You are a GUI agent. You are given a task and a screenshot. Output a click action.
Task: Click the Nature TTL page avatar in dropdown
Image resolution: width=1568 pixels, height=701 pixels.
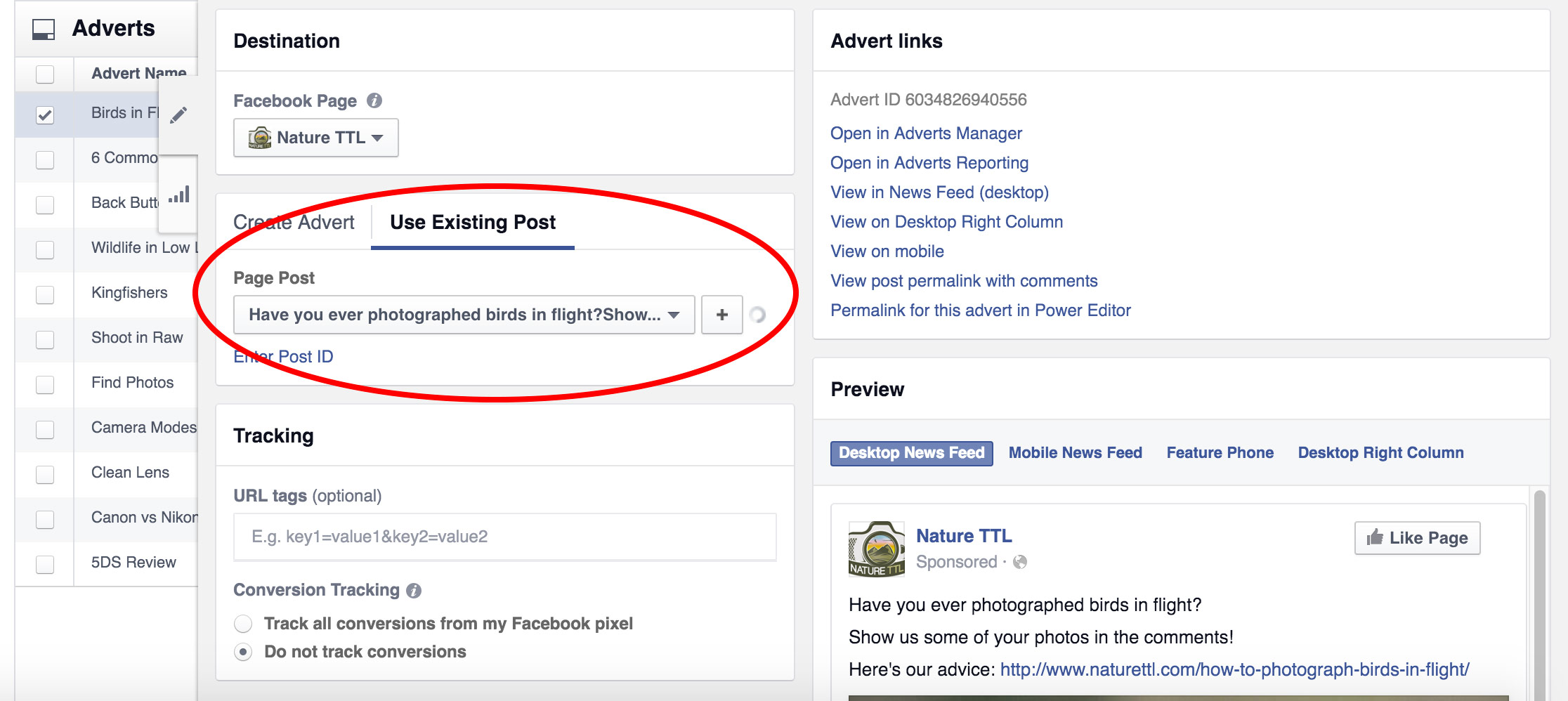click(x=259, y=137)
